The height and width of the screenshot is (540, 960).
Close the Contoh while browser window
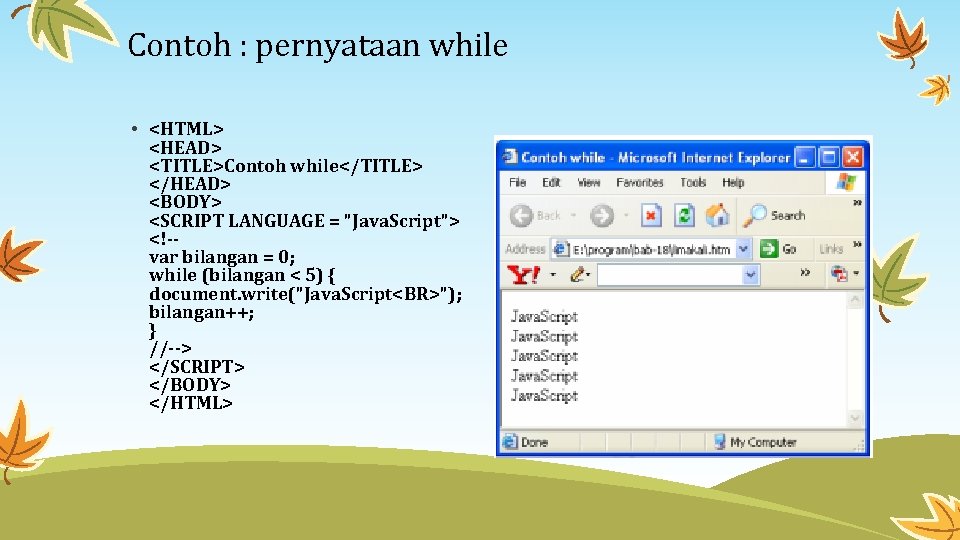[853, 157]
